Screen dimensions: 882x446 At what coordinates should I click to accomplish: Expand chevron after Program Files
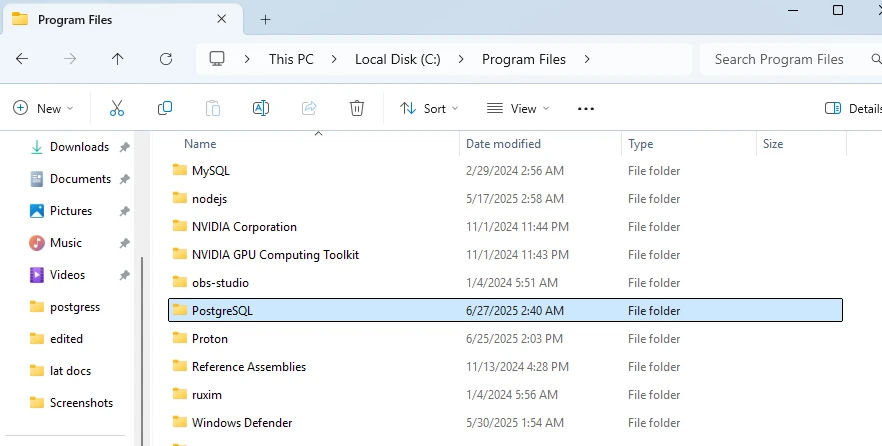point(587,59)
